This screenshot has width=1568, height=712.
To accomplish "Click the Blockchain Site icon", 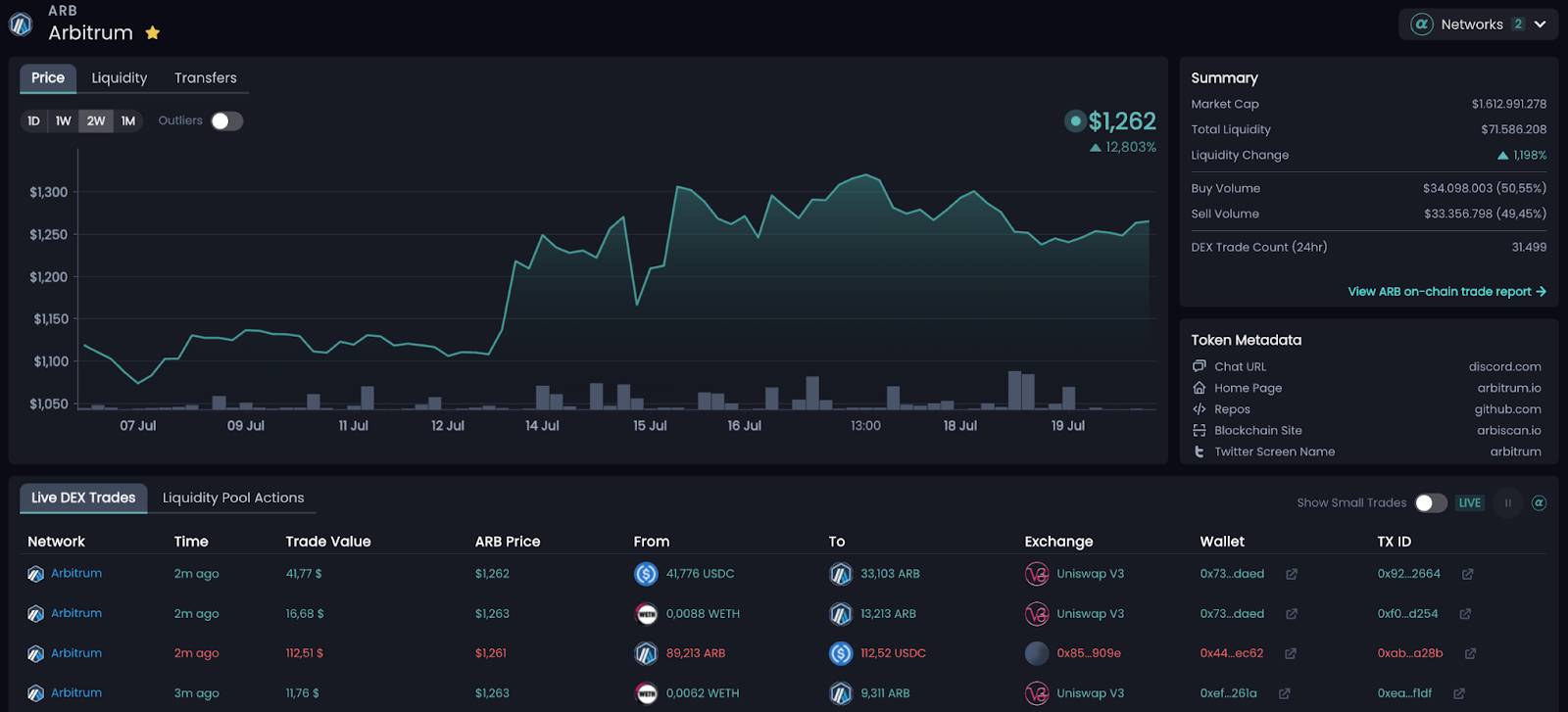I will point(1199,430).
